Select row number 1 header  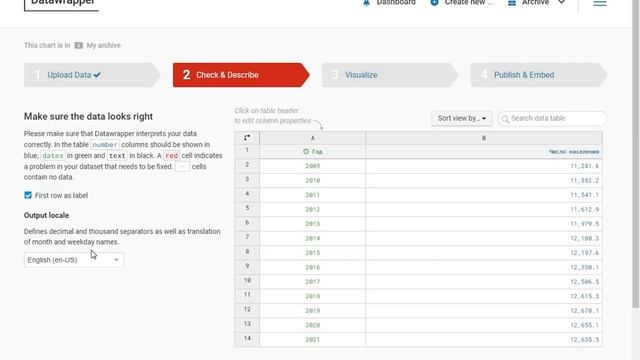[x=247, y=150]
